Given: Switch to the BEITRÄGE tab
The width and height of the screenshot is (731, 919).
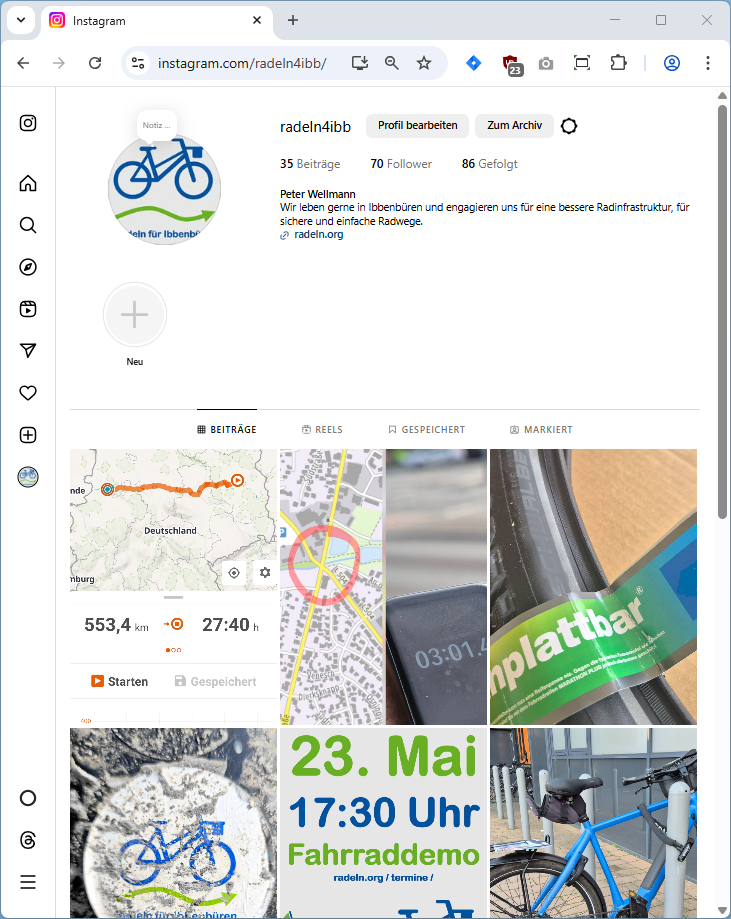Looking at the screenshot, I should click(x=227, y=430).
